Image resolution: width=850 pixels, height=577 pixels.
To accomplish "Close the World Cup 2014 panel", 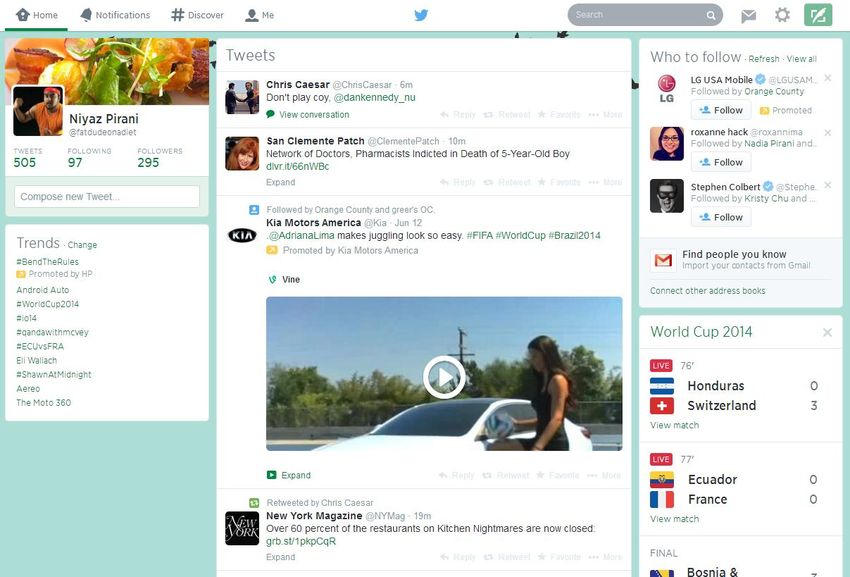I will pos(827,332).
